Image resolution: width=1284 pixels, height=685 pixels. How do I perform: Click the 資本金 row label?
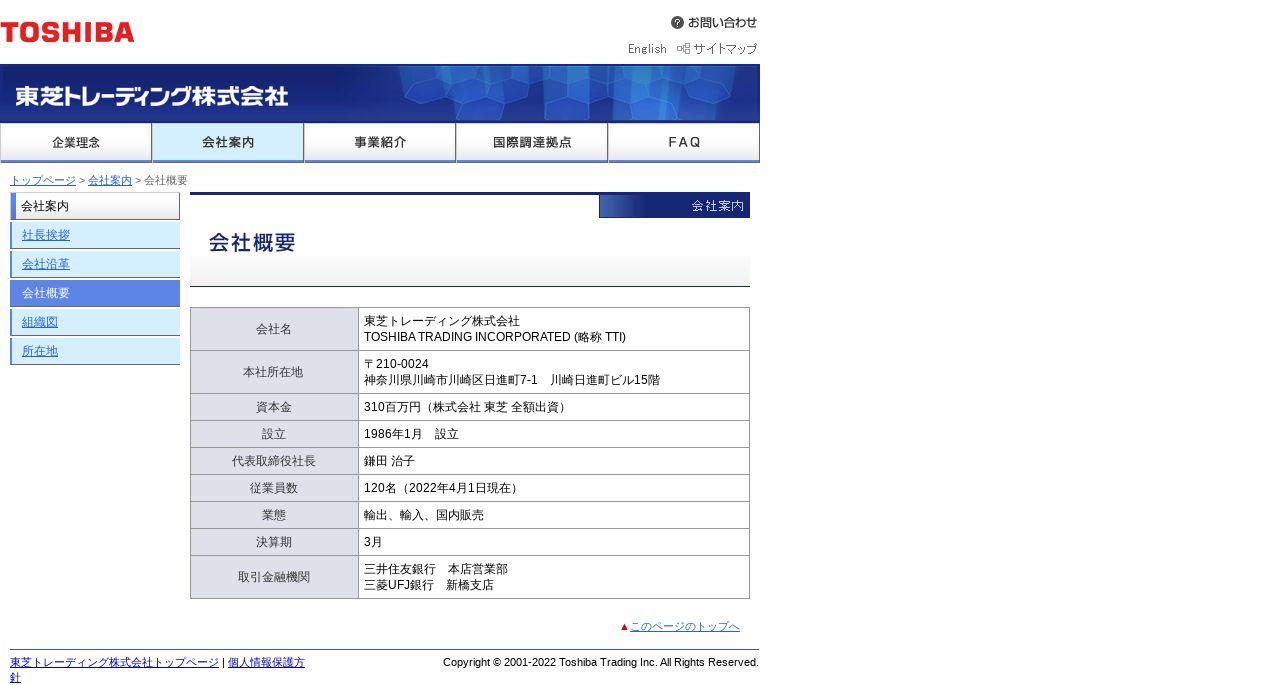pyautogui.click(x=274, y=407)
